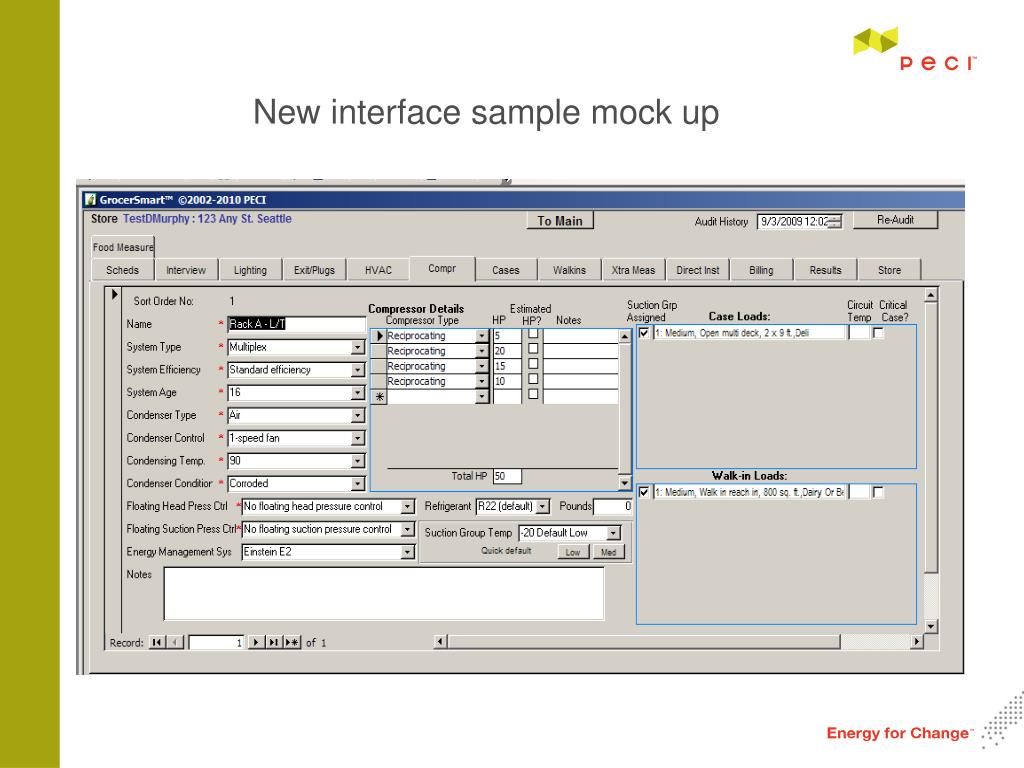
Task: Switch to the Scheds tab
Action: click(x=122, y=270)
